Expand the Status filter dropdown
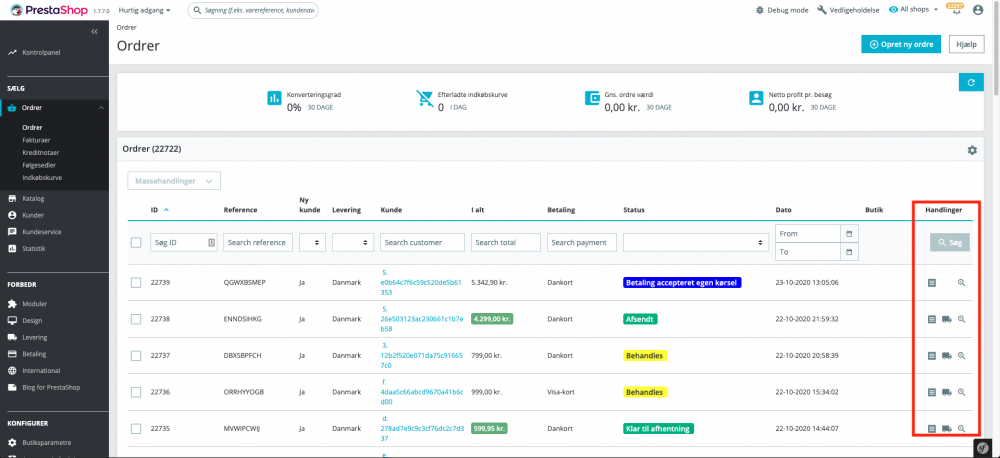The image size is (1000, 458). (x=693, y=242)
